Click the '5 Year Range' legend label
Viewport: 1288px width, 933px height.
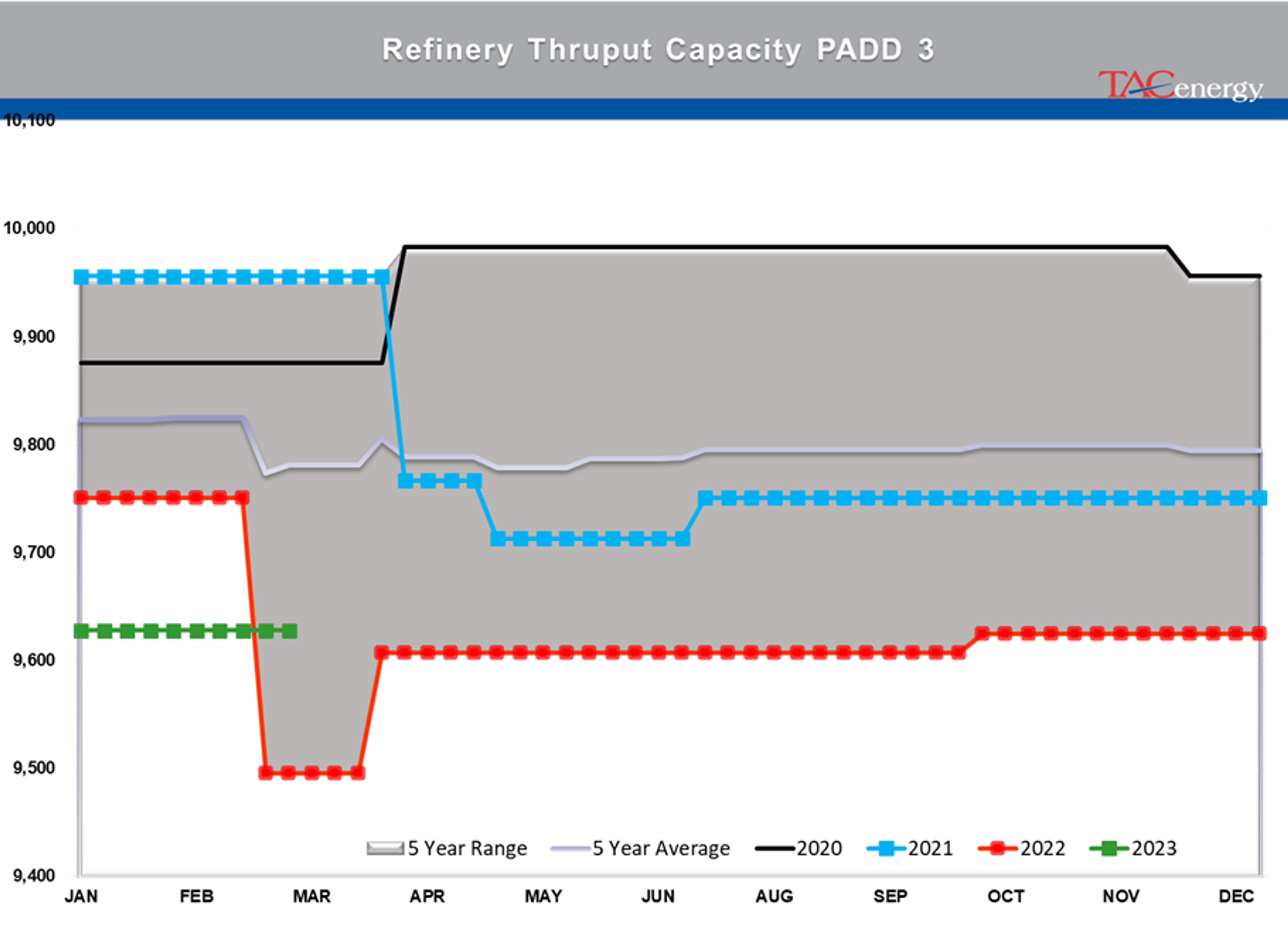(x=467, y=848)
